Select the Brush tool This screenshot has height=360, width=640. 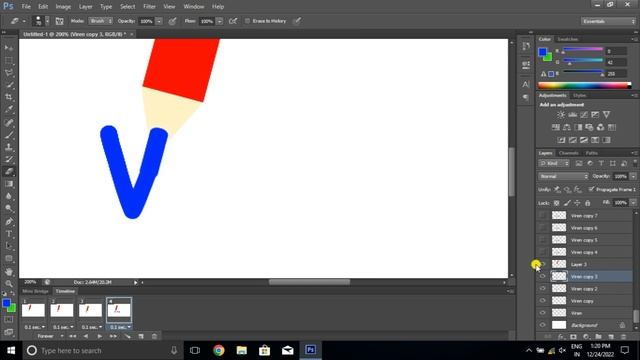pyautogui.click(x=9, y=135)
